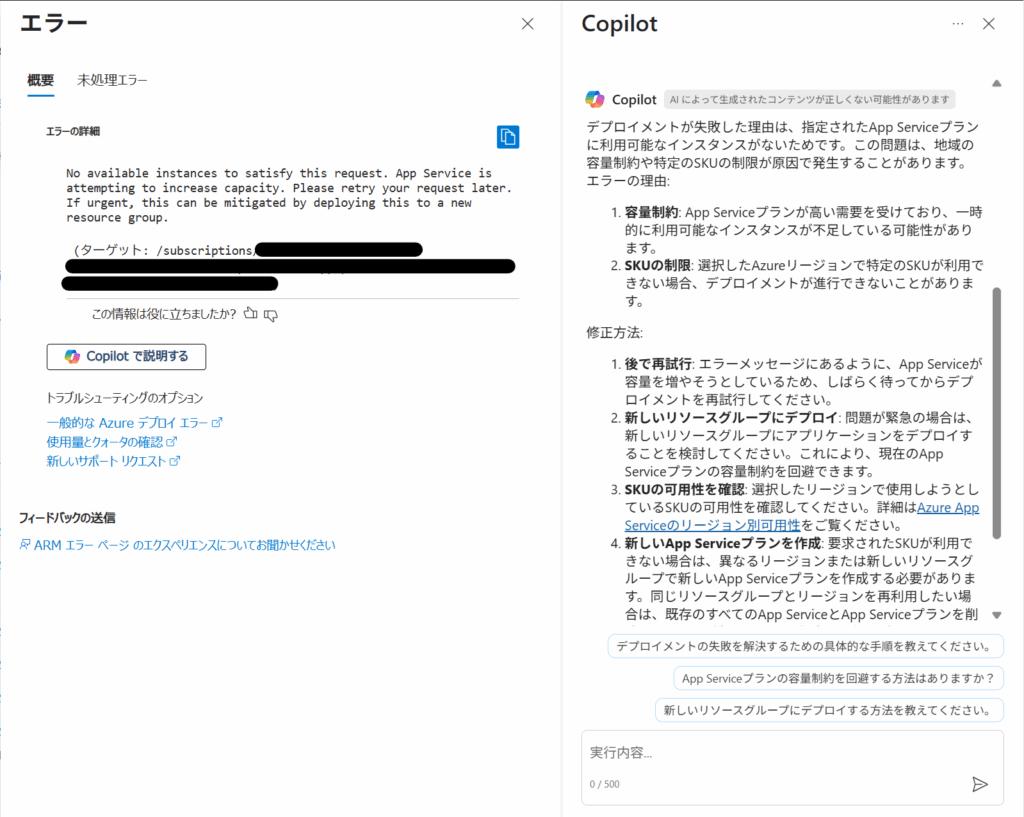Click the 修正方法 heading in Copilot
The height and width of the screenshot is (817, 1024).
[615, 332]
